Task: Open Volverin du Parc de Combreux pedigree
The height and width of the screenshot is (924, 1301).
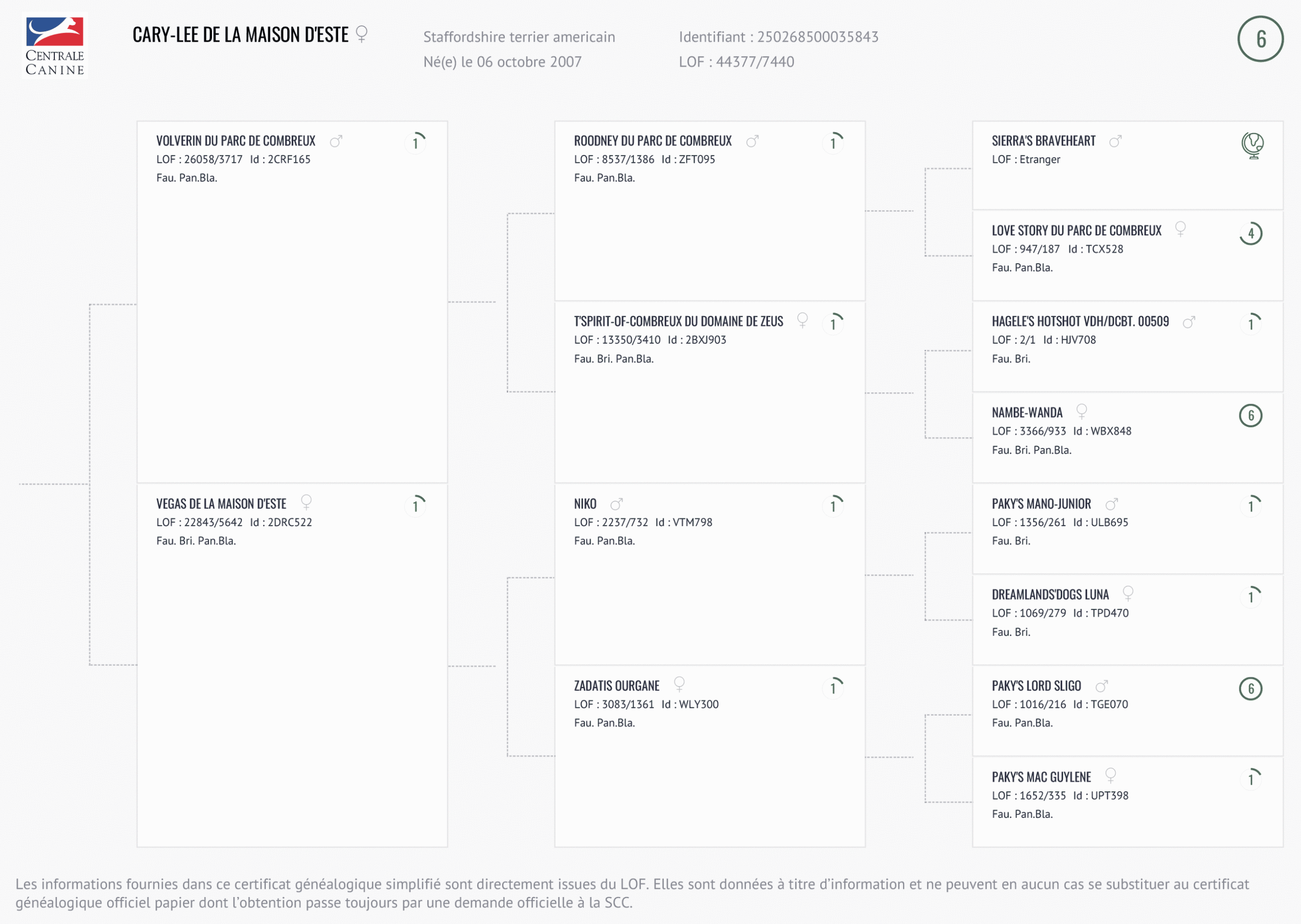Action: (x=235, y=141)
